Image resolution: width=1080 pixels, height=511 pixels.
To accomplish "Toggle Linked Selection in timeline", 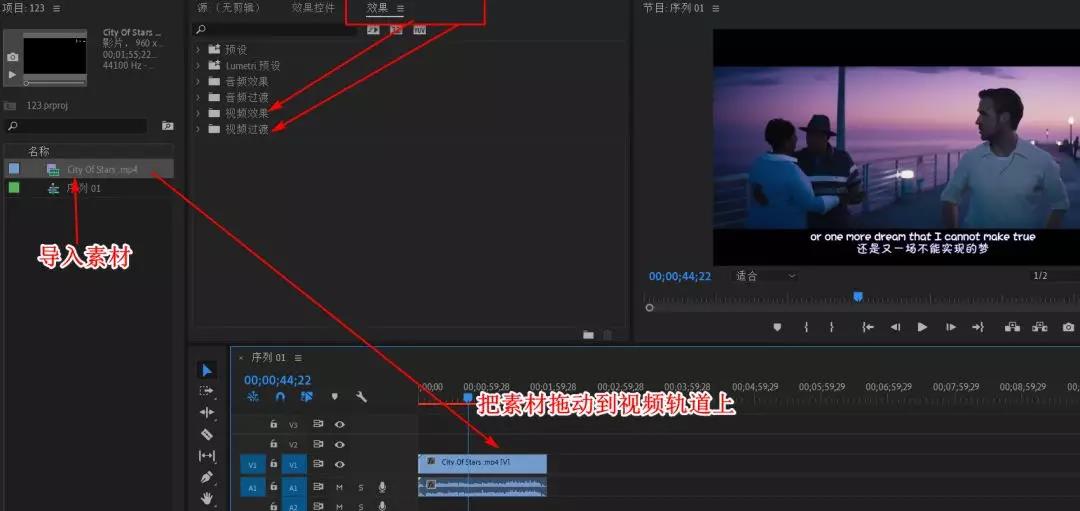I will point(307,397).
